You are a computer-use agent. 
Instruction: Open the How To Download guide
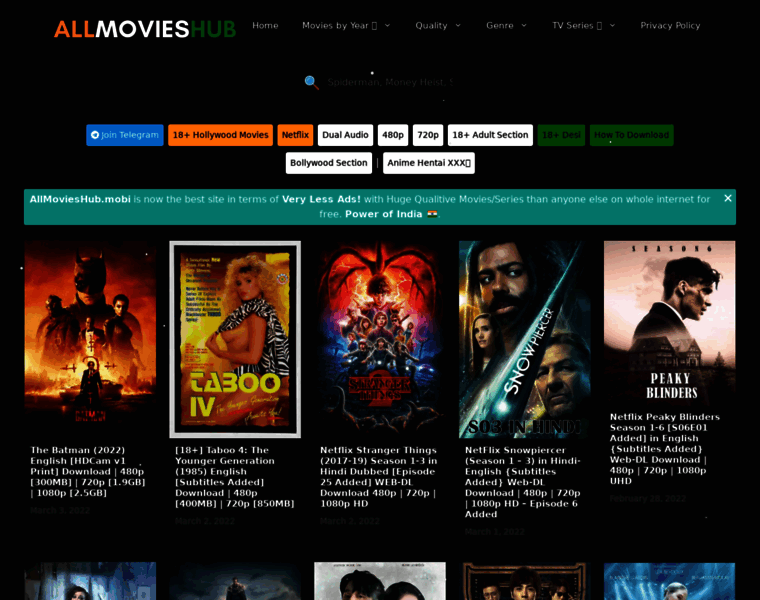pyautogui.click(x=632, y=135)
